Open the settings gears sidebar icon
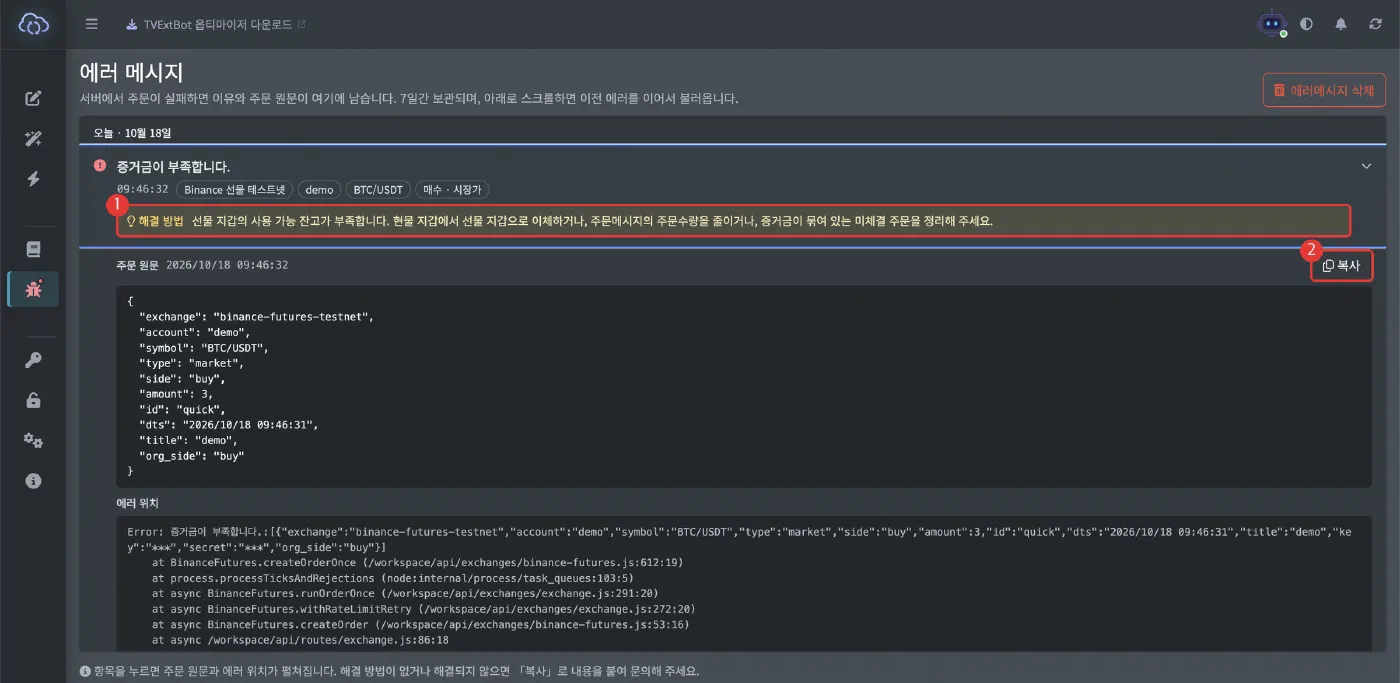Screen dimensions: 1400x683 33,440
